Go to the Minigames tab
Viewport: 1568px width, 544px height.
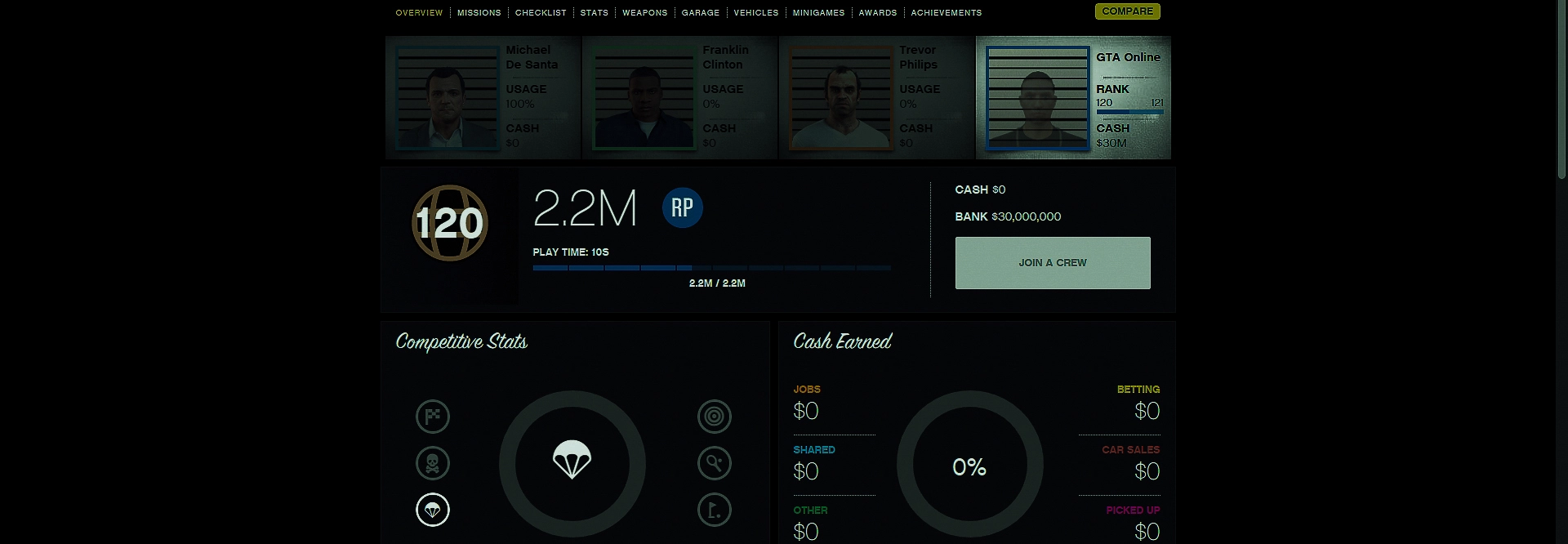tap(818, 13)
